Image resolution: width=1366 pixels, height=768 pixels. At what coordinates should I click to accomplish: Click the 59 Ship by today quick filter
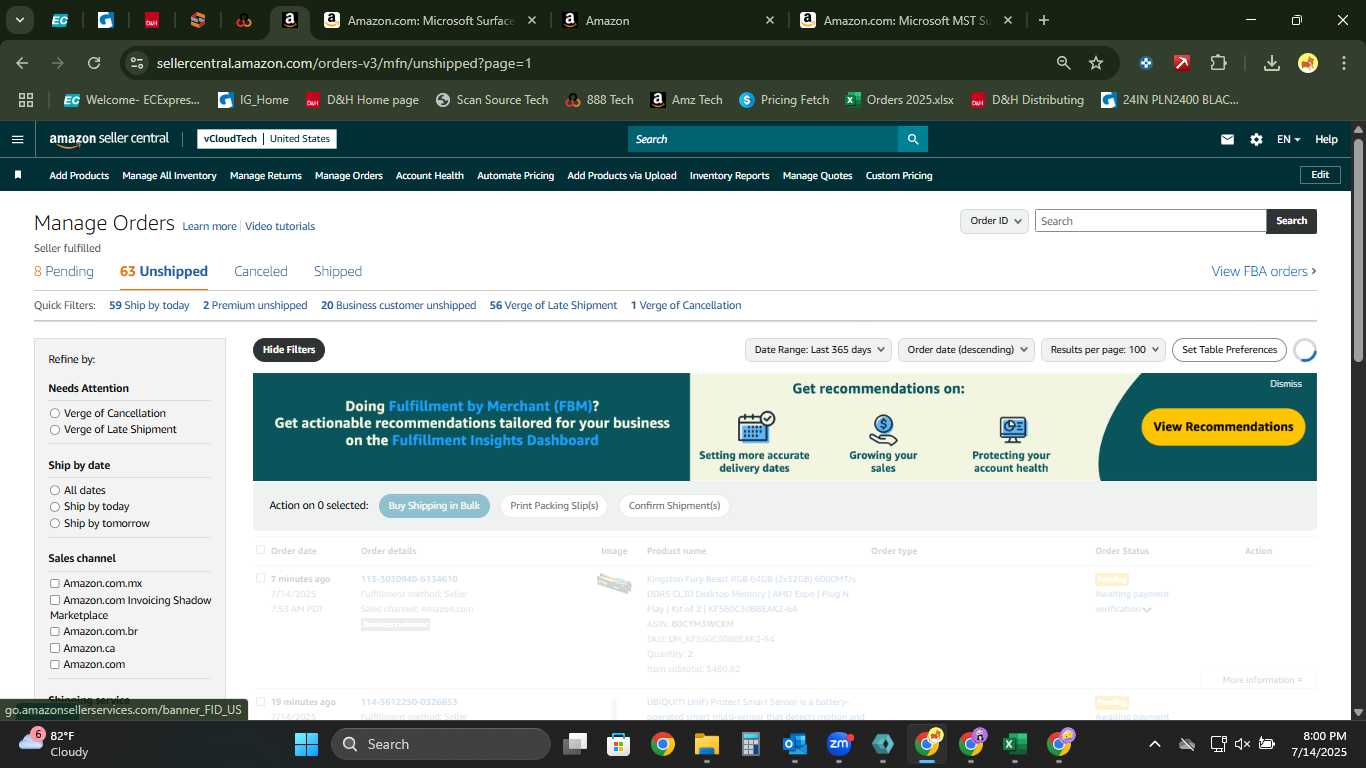tap(149, 305)
